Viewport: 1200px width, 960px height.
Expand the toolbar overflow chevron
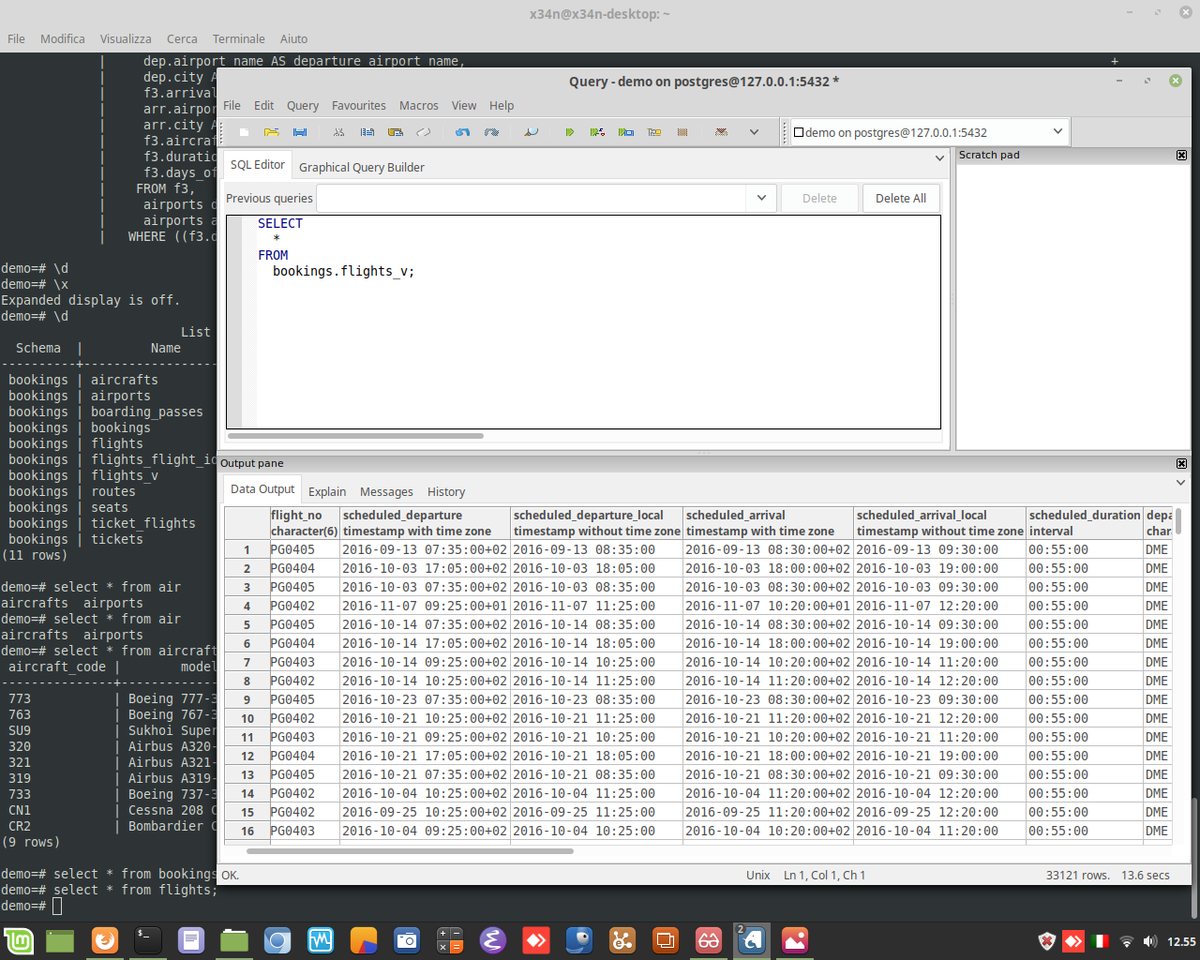coord(753,131)
